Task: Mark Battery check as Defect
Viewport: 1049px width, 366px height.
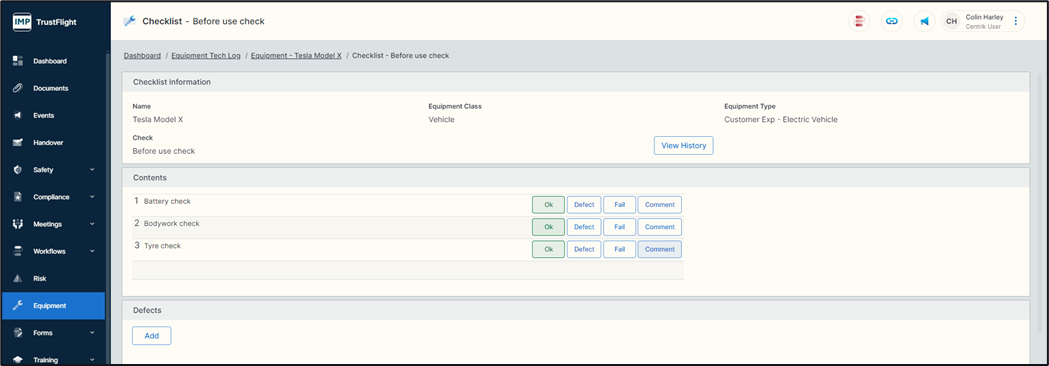Action: pos(584,205)
